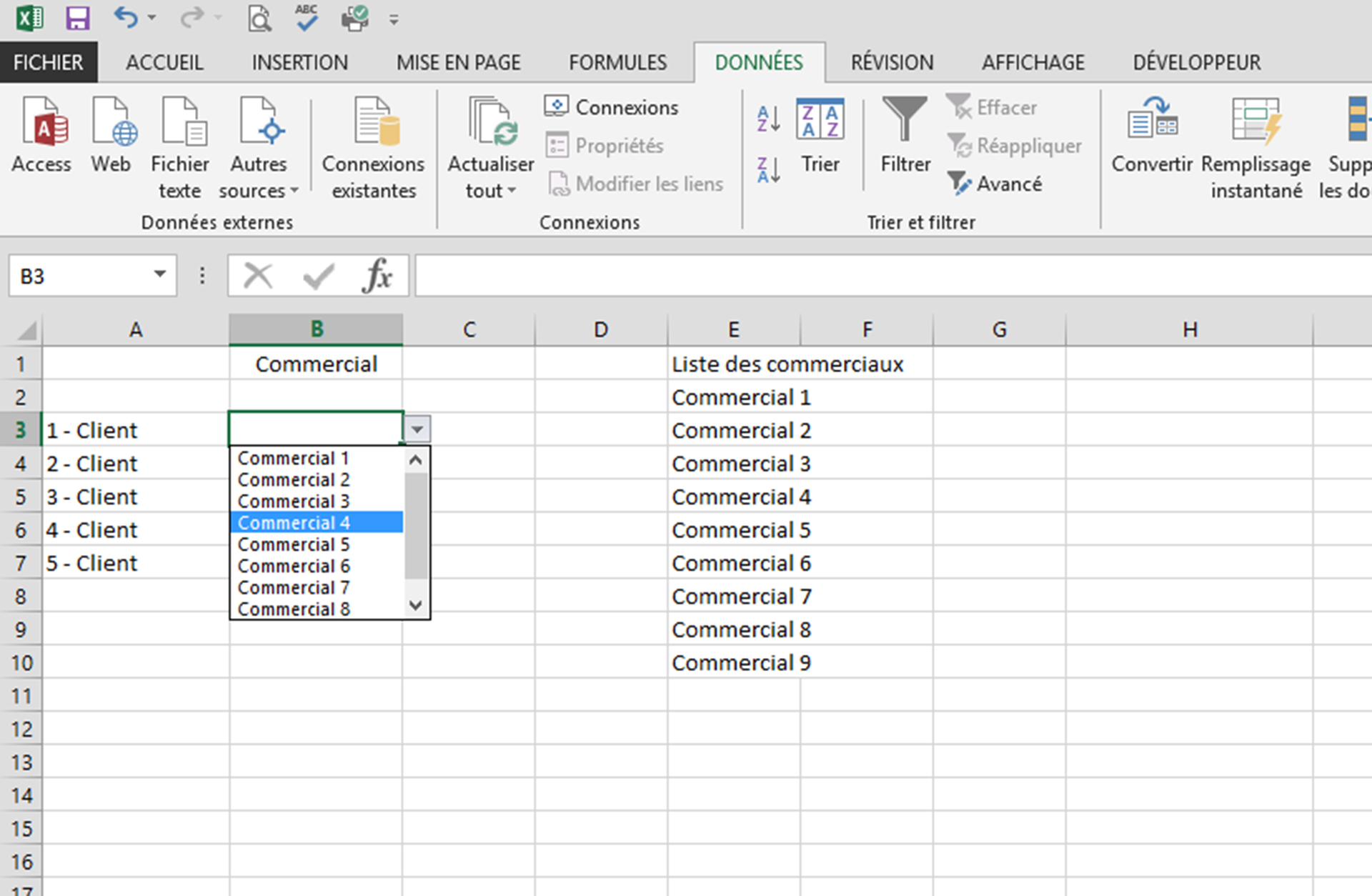Click the B3 validation dropdown arrow
The height and width of the screenshot is (896, 1372).
click(417, 429)
